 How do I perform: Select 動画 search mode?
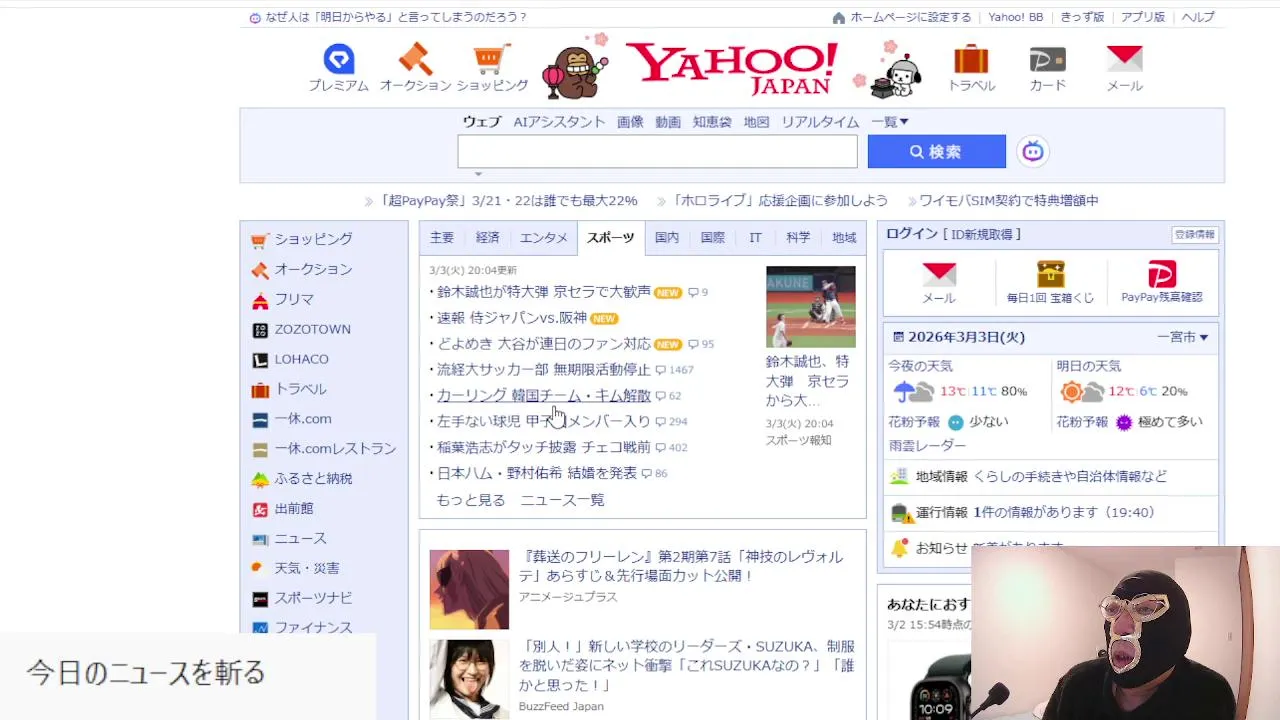[x=668, y=122]
